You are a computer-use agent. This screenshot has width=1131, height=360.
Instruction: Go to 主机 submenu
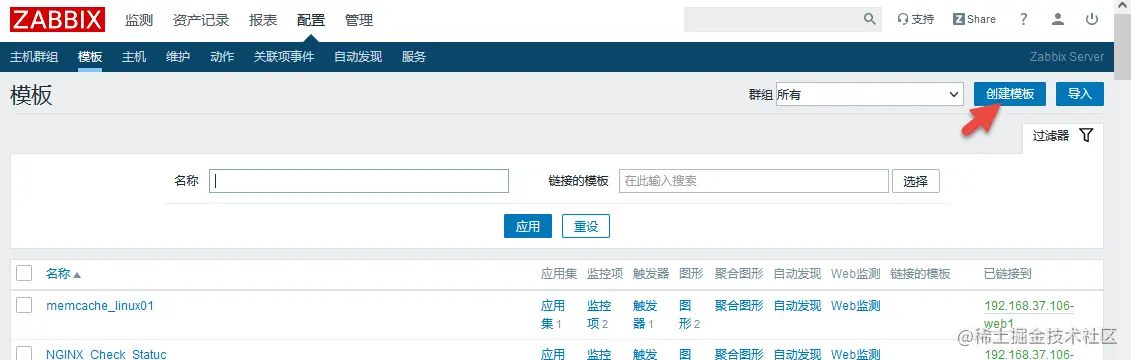tap(134, 57)
